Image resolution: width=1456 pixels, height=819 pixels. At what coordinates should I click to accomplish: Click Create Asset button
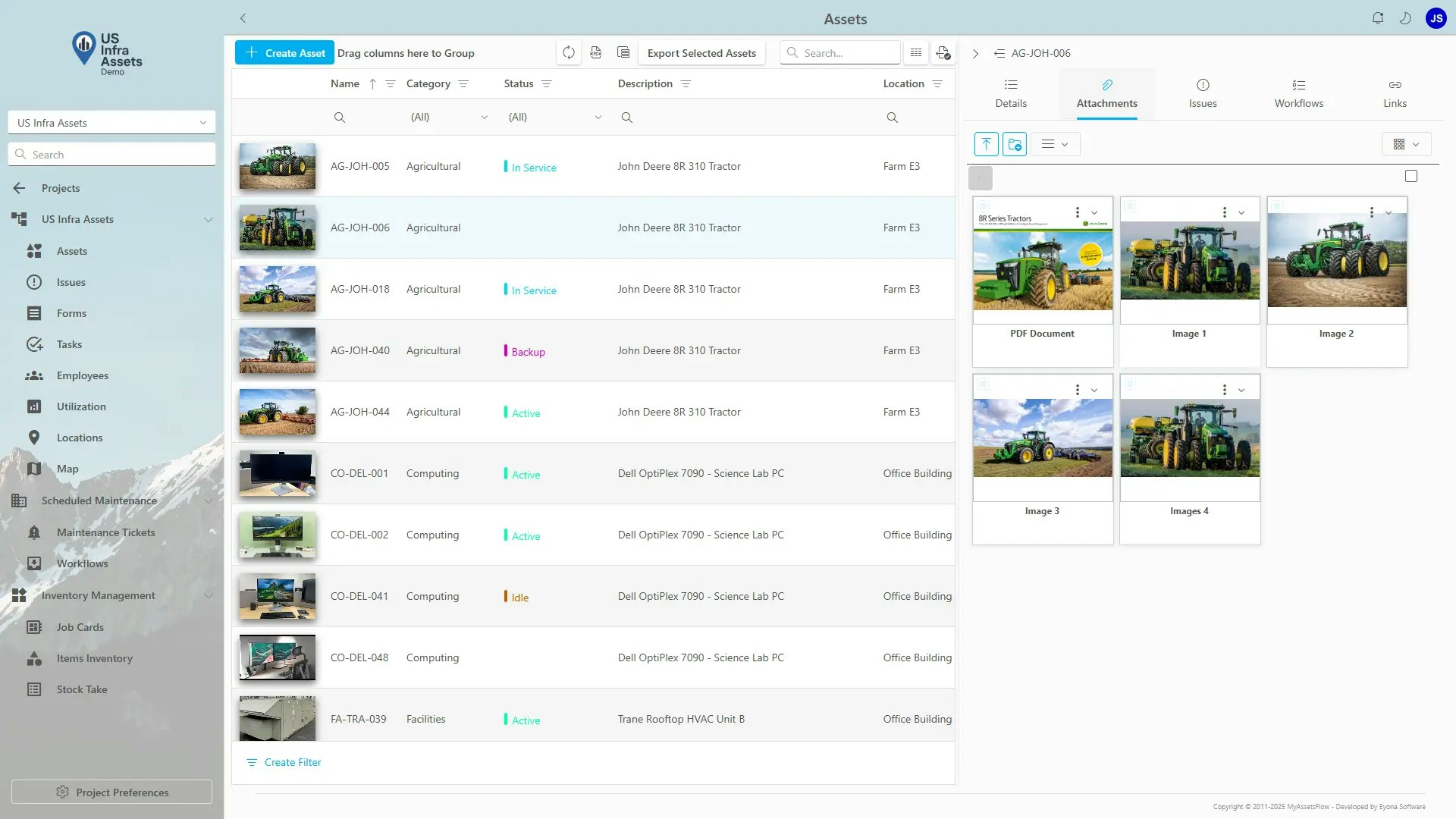coord(284,52)
